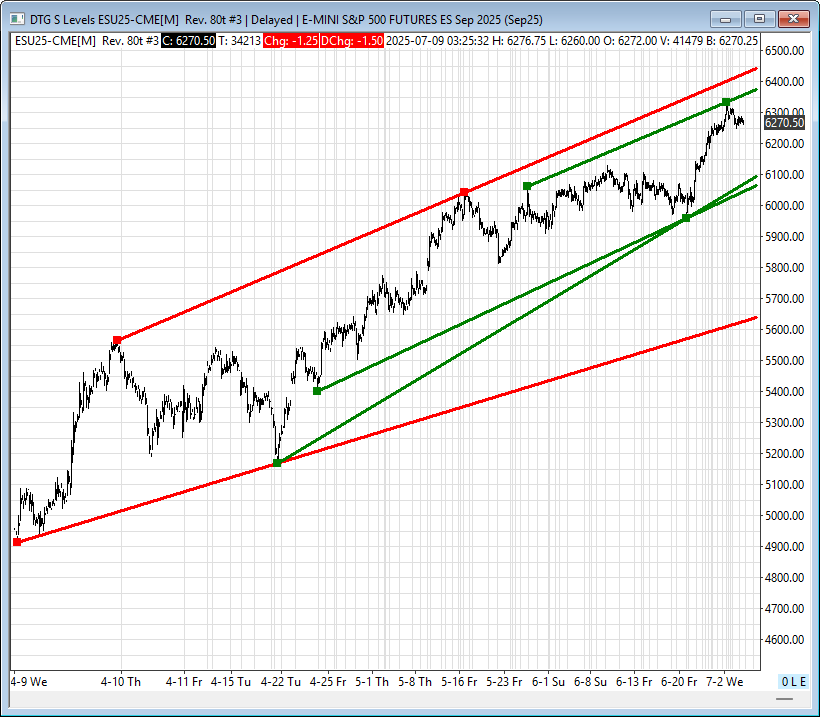
Task: Click the 6500.00 price axis label
Action: 784,51
